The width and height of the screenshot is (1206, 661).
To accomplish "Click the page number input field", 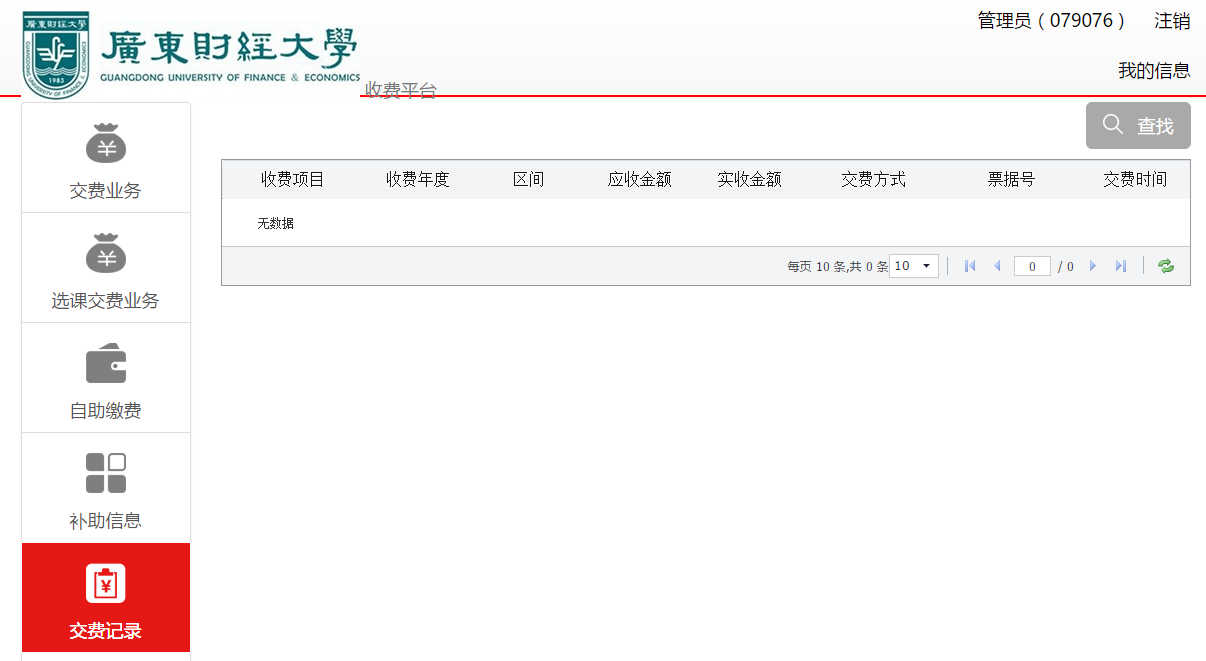I will [1032, 265].
